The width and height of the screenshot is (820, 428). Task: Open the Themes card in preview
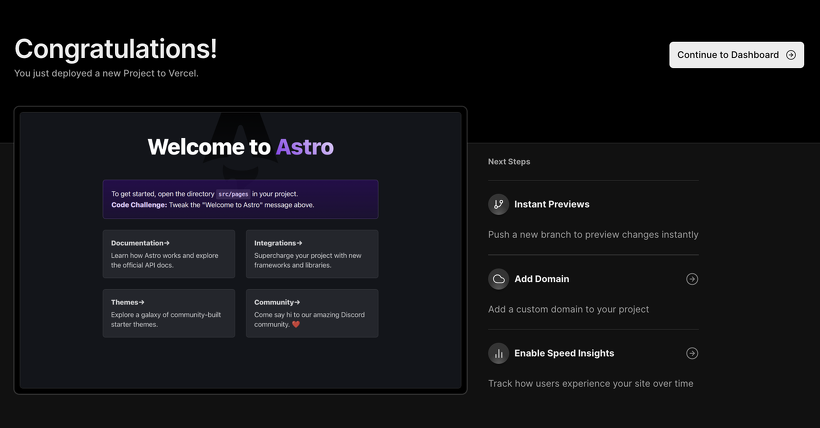point(169,313)
